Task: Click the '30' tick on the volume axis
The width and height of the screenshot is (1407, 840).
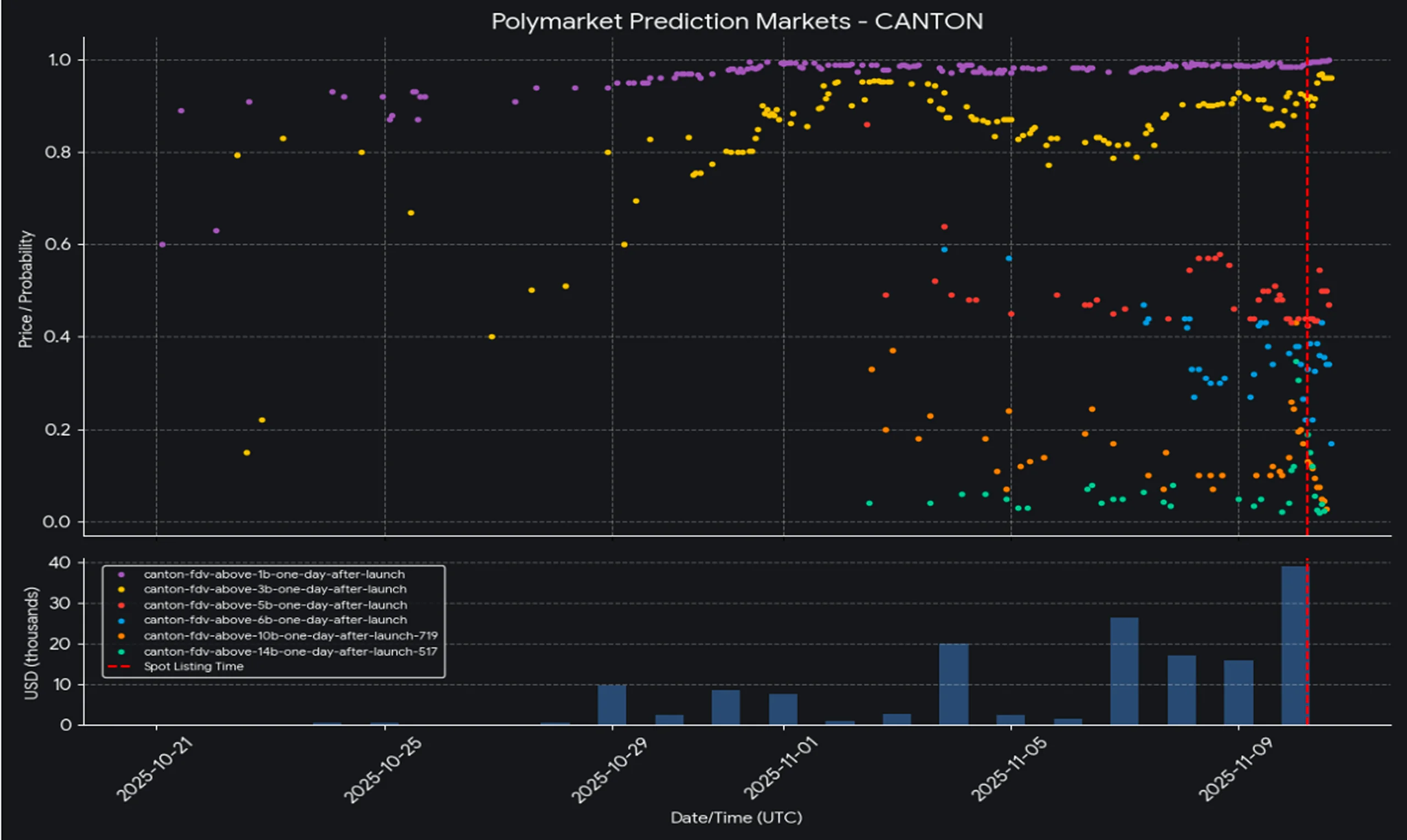Action: [x=60, y=603]
